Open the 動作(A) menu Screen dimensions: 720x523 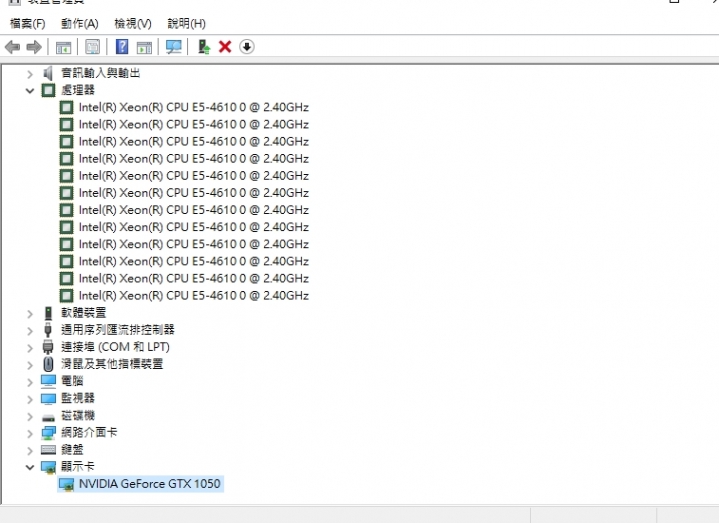79,23
